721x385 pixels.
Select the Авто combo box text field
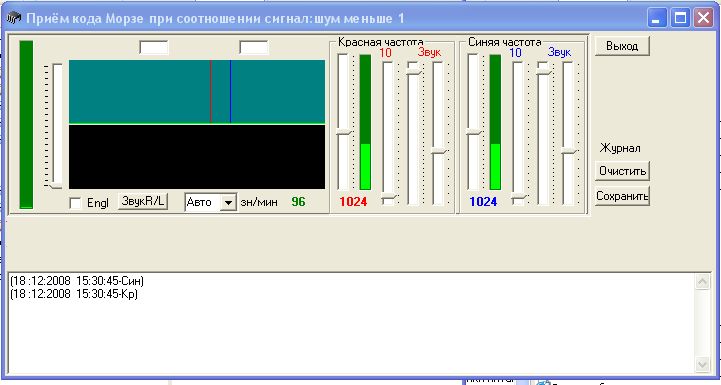tap(202, 202)
